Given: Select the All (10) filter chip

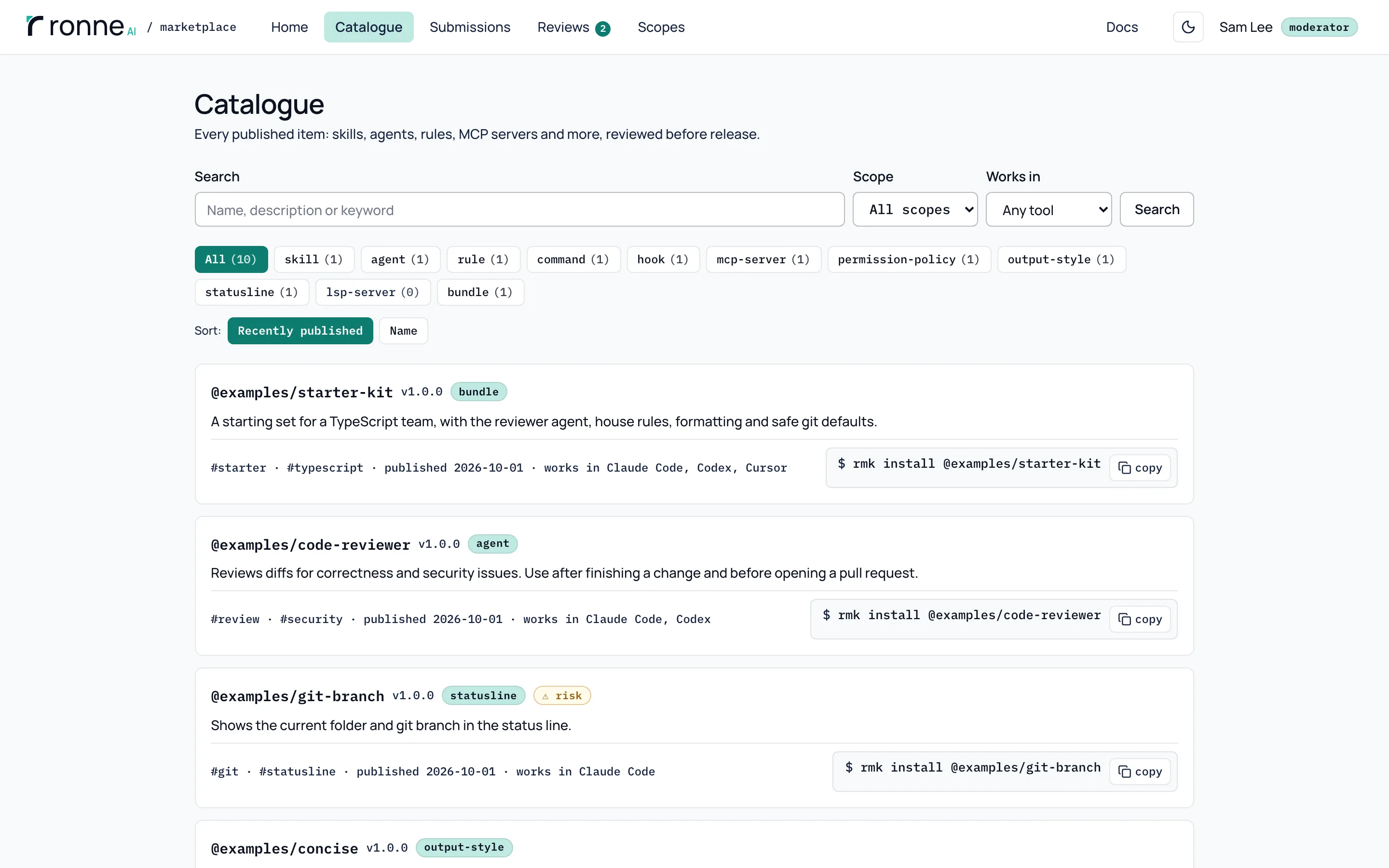Looking at the screenshot, I should click(x=231, y=259).
